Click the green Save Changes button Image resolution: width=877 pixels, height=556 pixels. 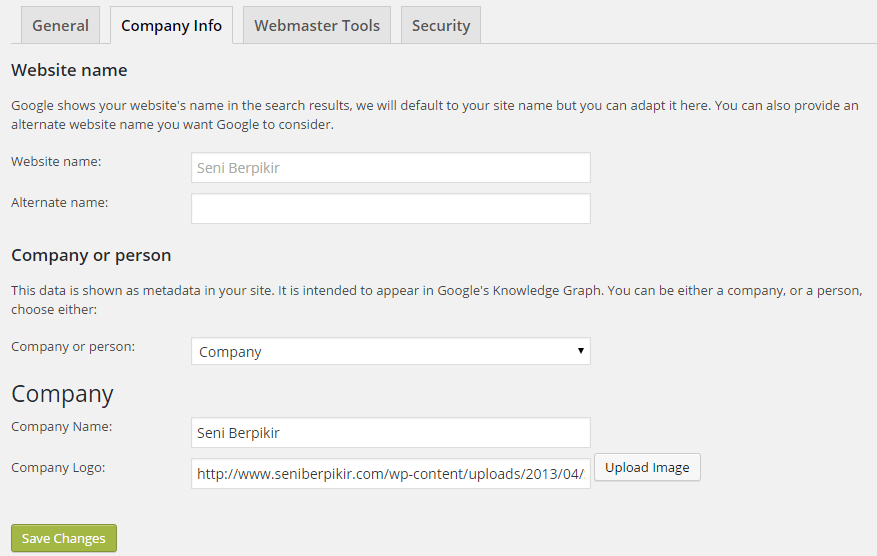click(64, 539)
